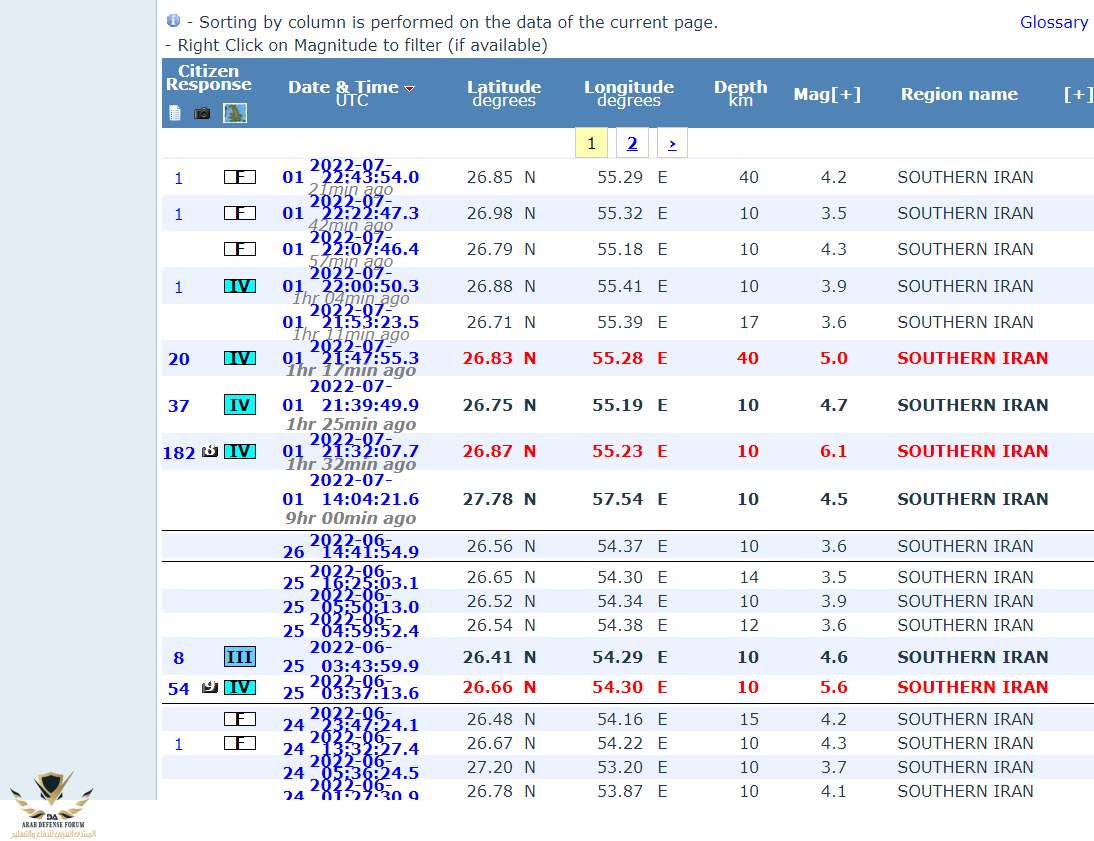Click longitude value 57.54 E
This screenshot has width=1094, height=841.
pos(630,500)
